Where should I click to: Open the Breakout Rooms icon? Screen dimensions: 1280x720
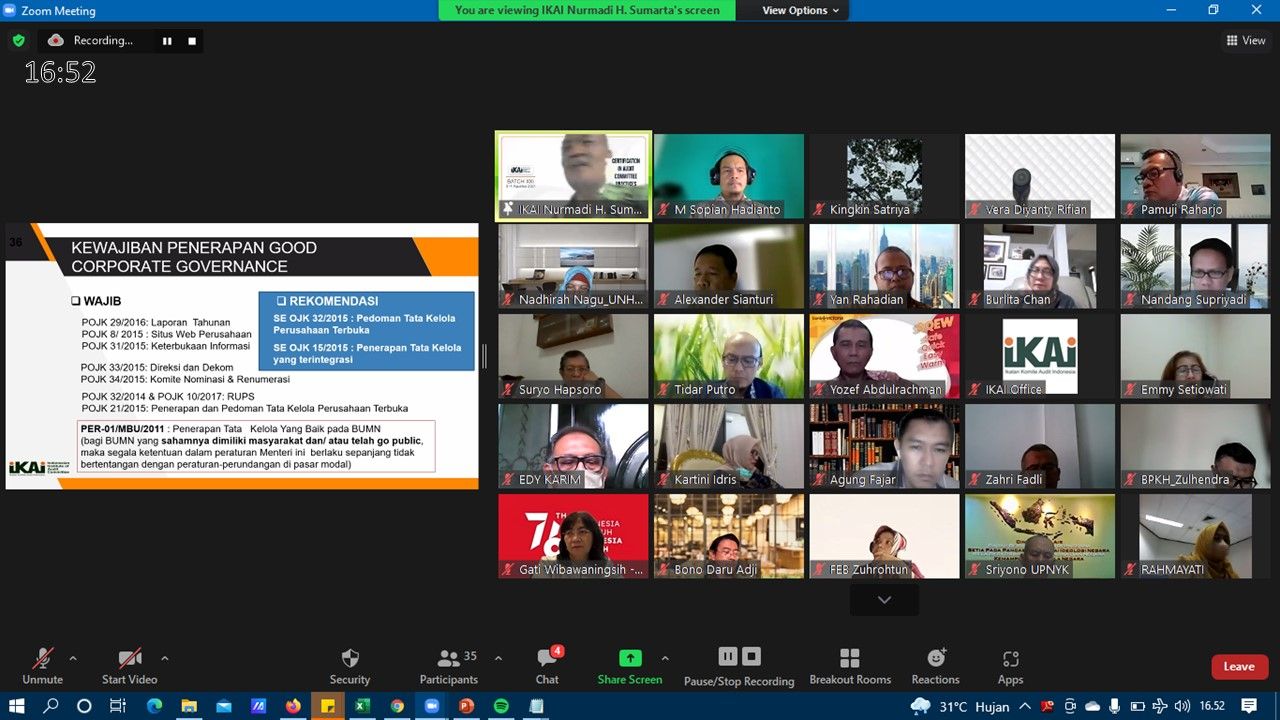[850, 666]
